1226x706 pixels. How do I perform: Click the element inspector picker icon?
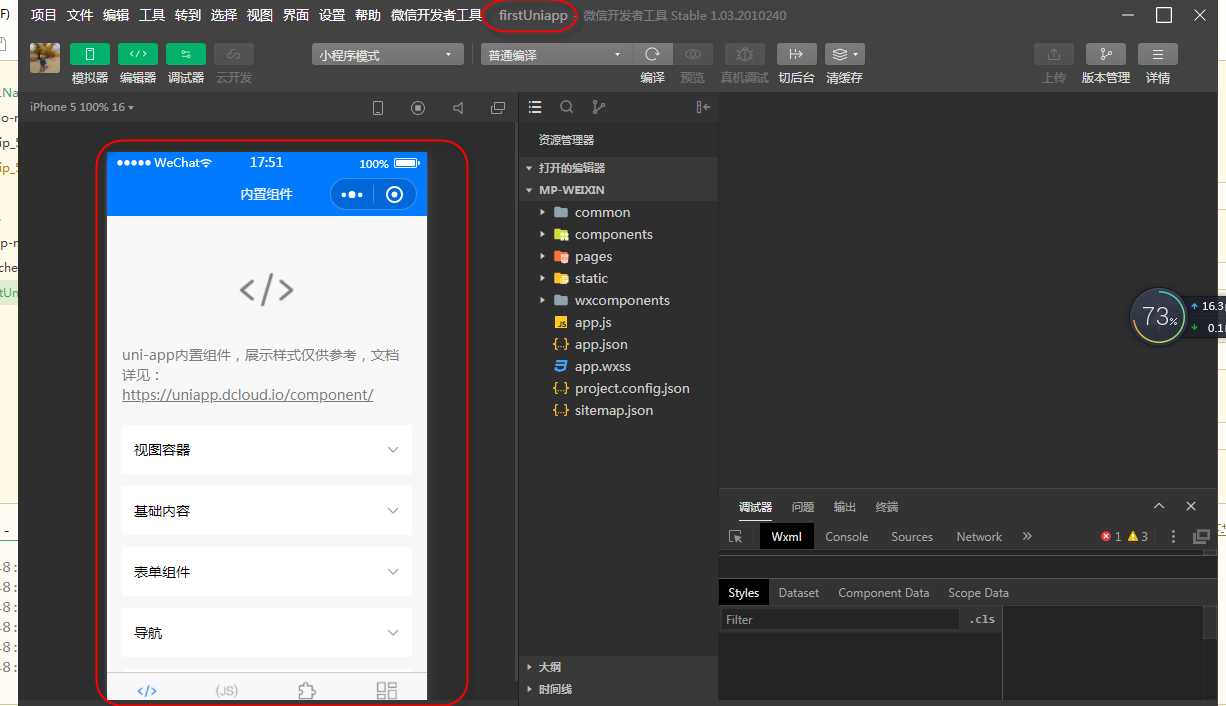(x=736, y=537)
